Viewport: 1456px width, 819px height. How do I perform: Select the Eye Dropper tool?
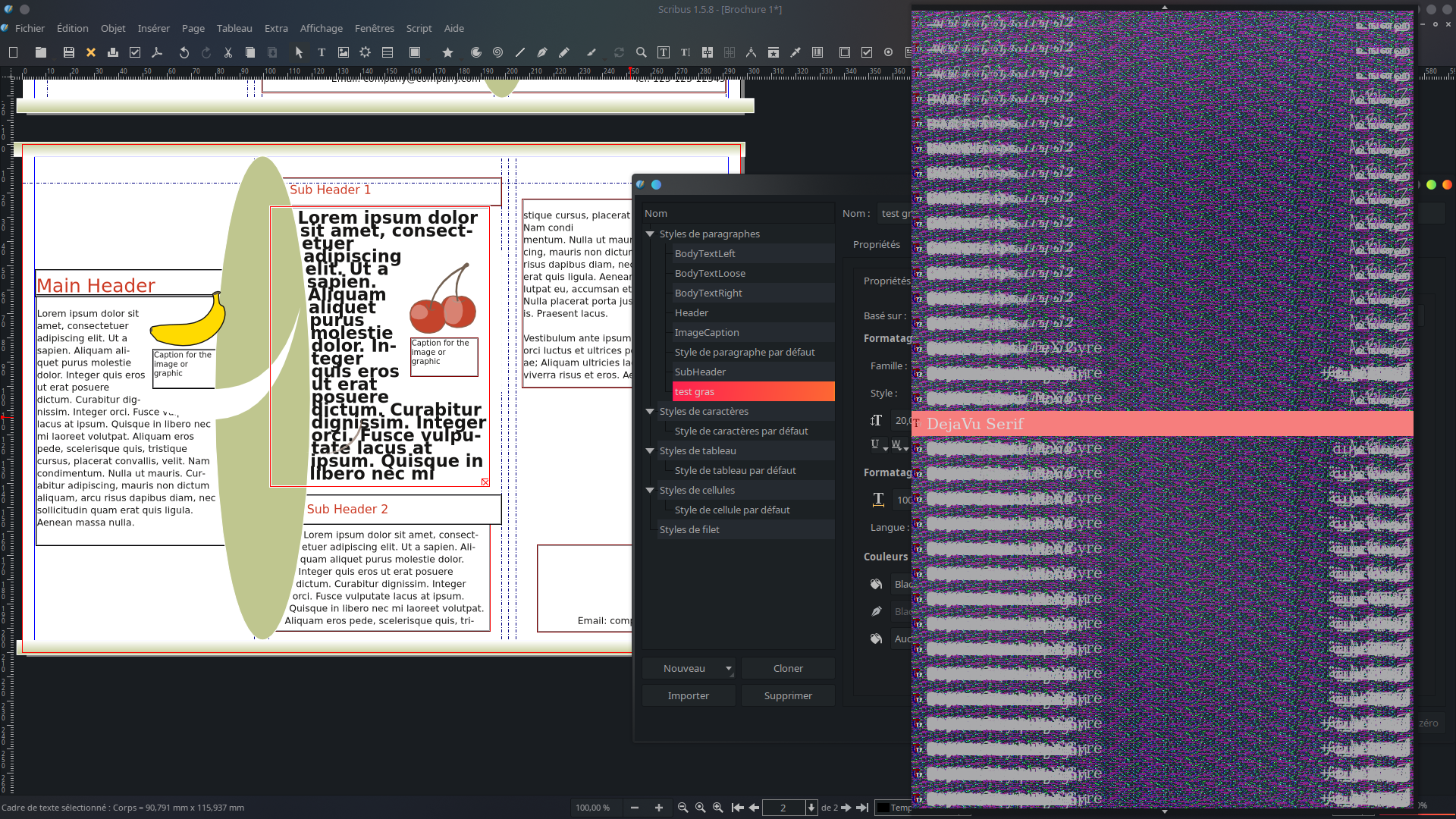(795, 52)
